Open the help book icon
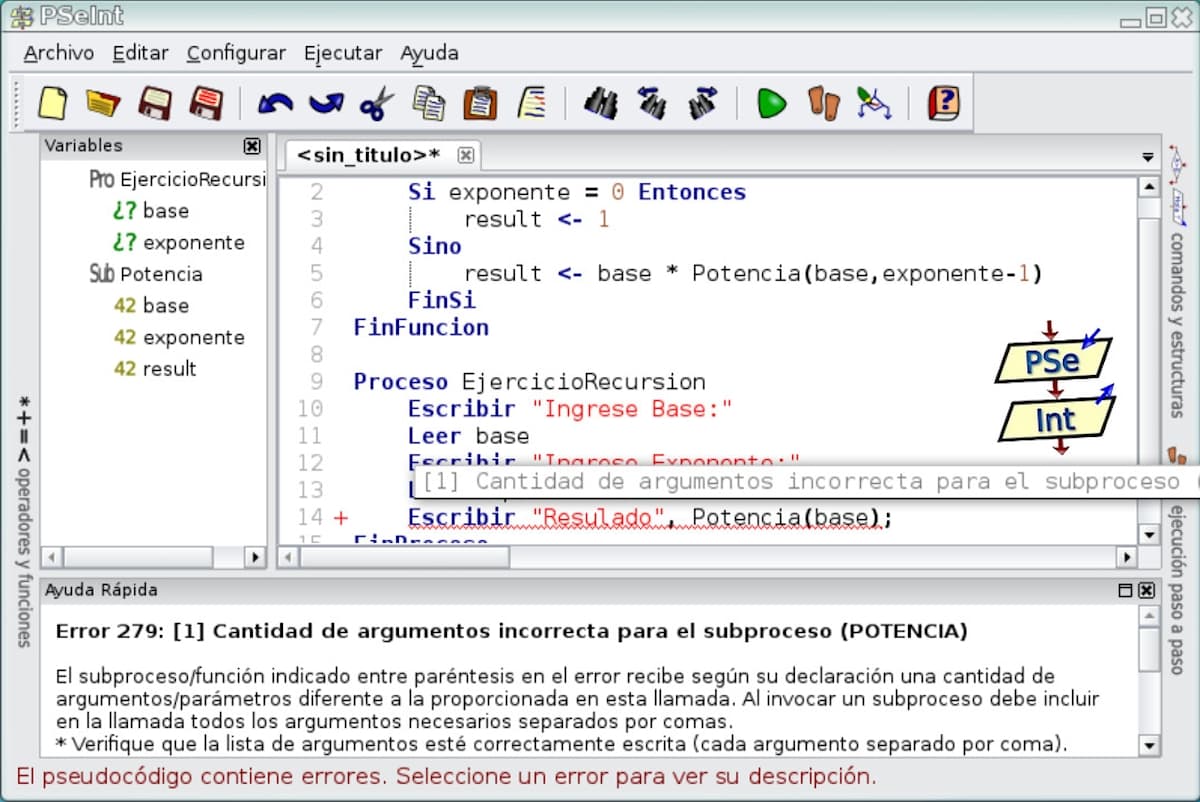Image resolution: width=1200 pixels, height=802 pixels. click(x=942, y=103)
